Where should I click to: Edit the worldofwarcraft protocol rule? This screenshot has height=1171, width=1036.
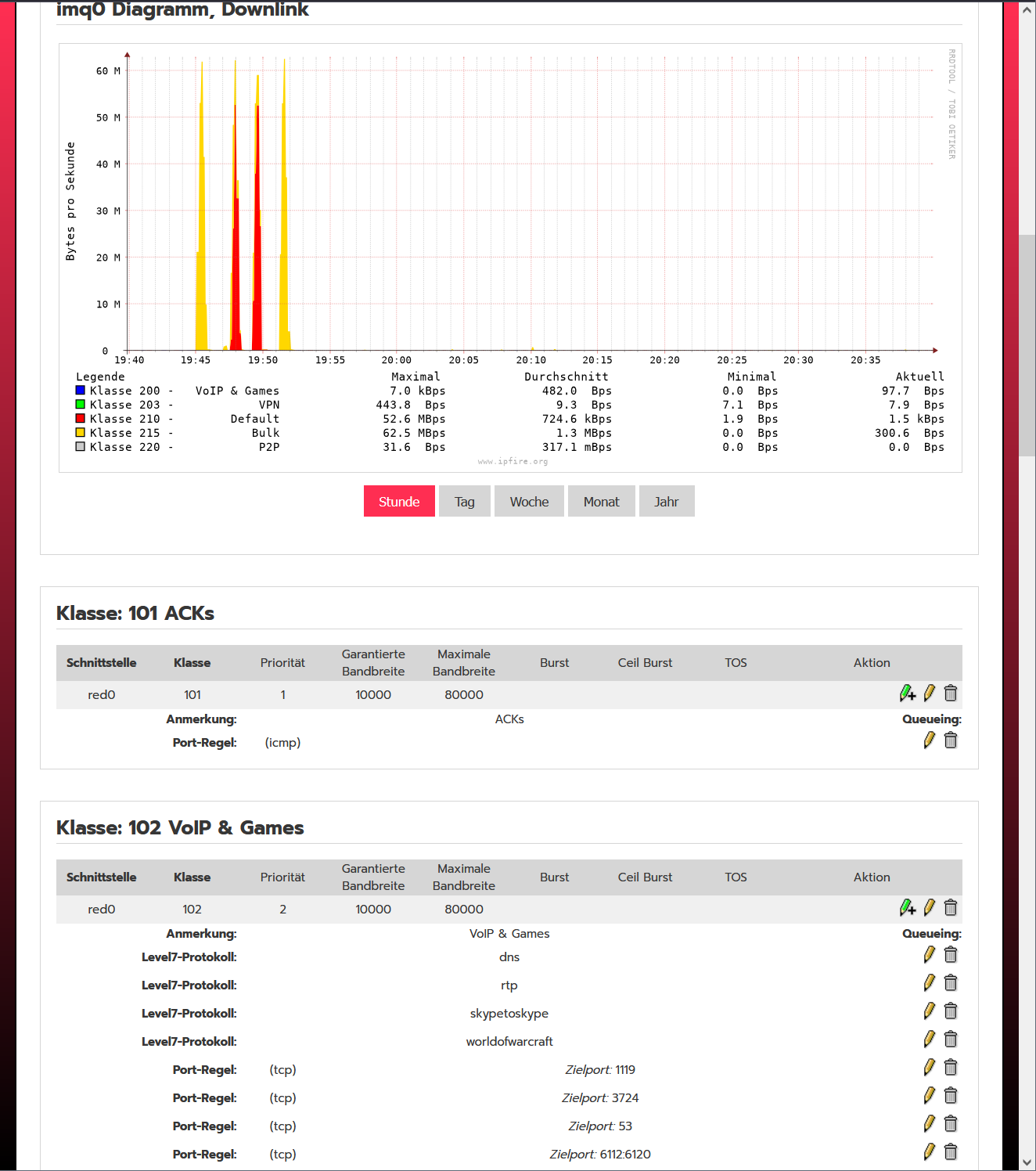pos(930,1039)
